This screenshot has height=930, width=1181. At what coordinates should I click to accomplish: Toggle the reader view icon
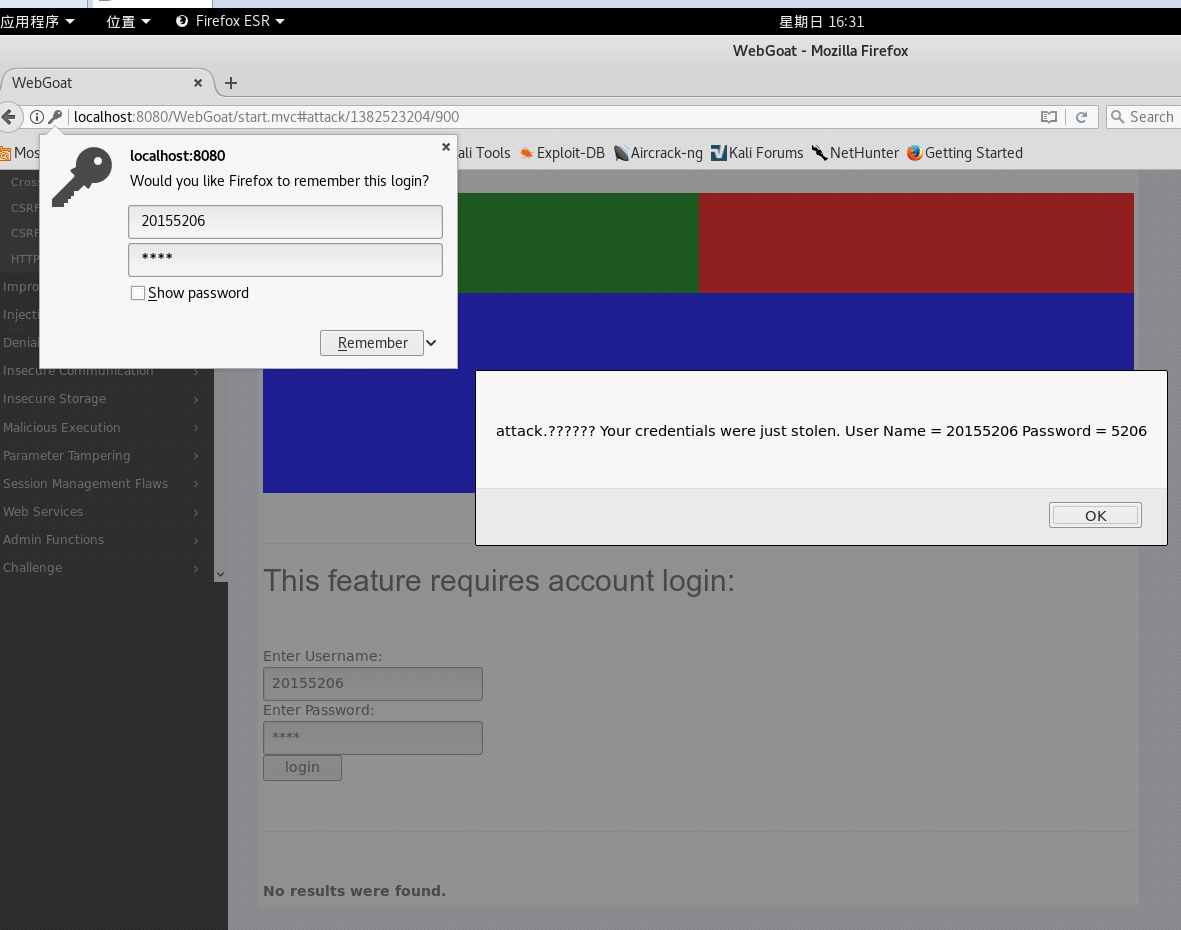[x=1048, y=117]
